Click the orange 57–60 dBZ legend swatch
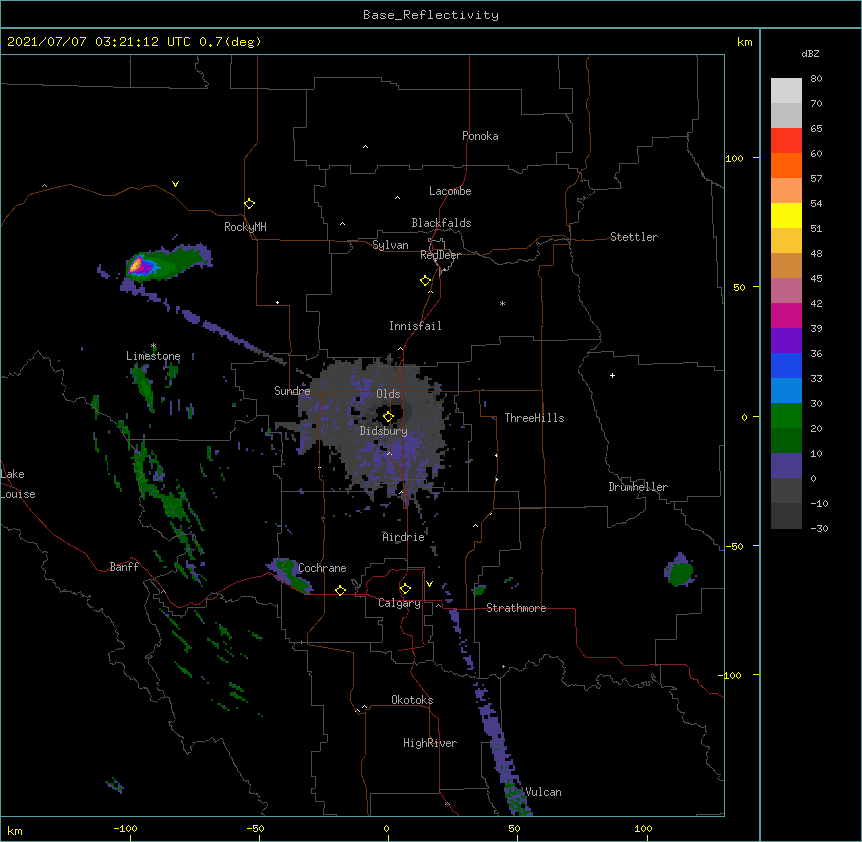 point(786,165)
